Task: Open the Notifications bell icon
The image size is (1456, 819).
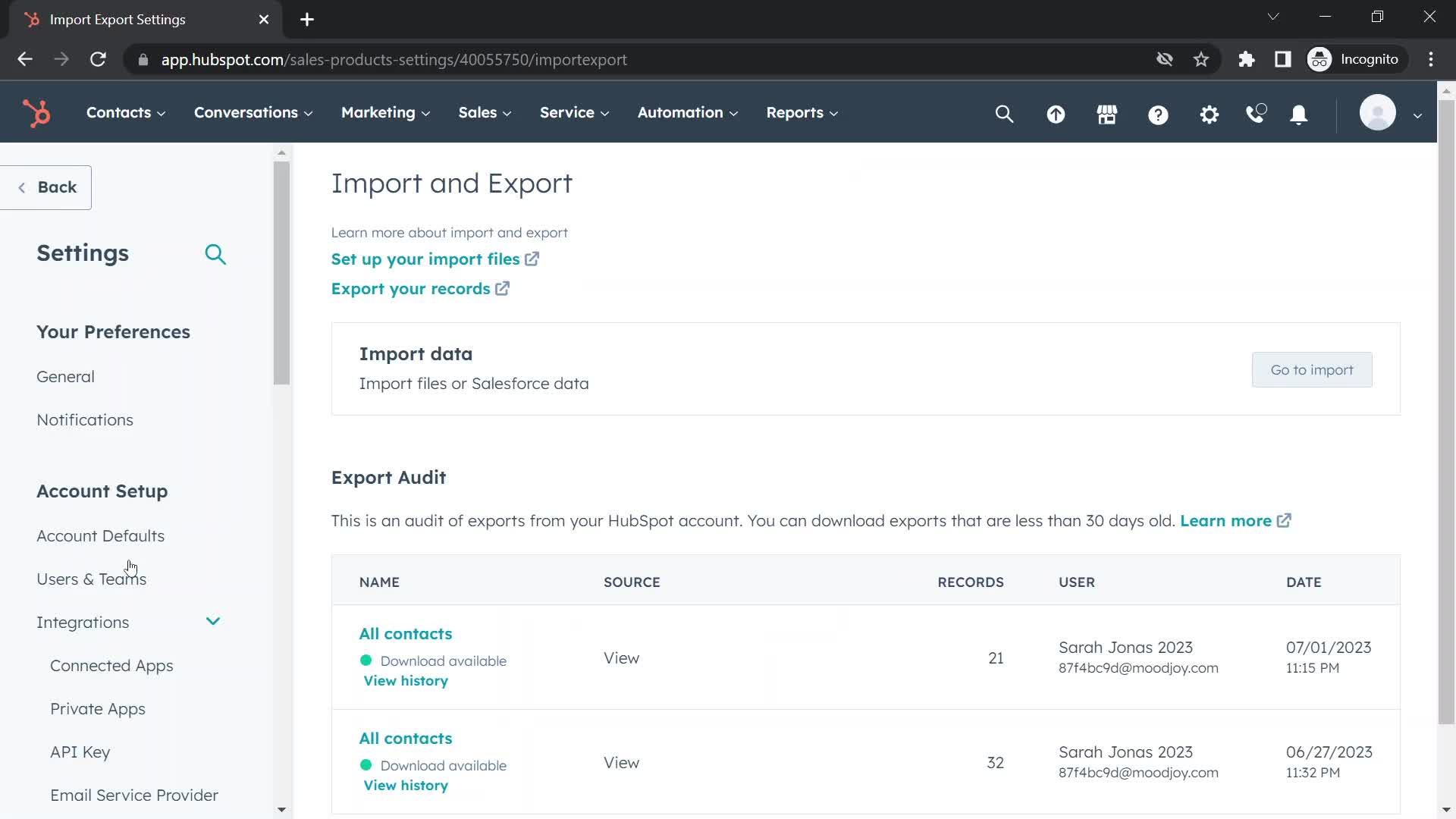Action: tap(1299, 115)
